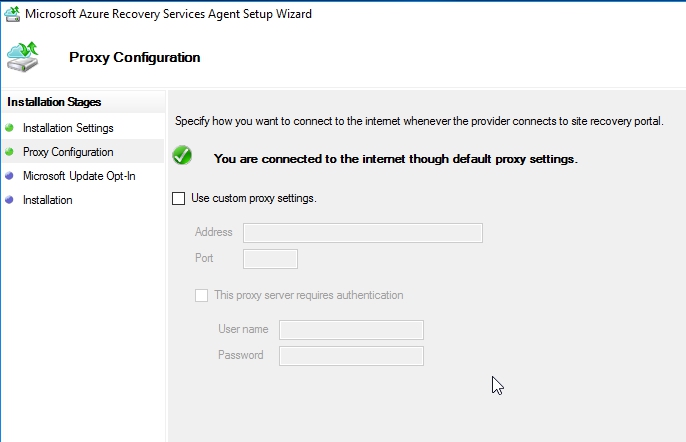The width and height of the screenshot is (686, 442).
Task: Click the wizard icon in the title bar
Action: pos(11,14)
